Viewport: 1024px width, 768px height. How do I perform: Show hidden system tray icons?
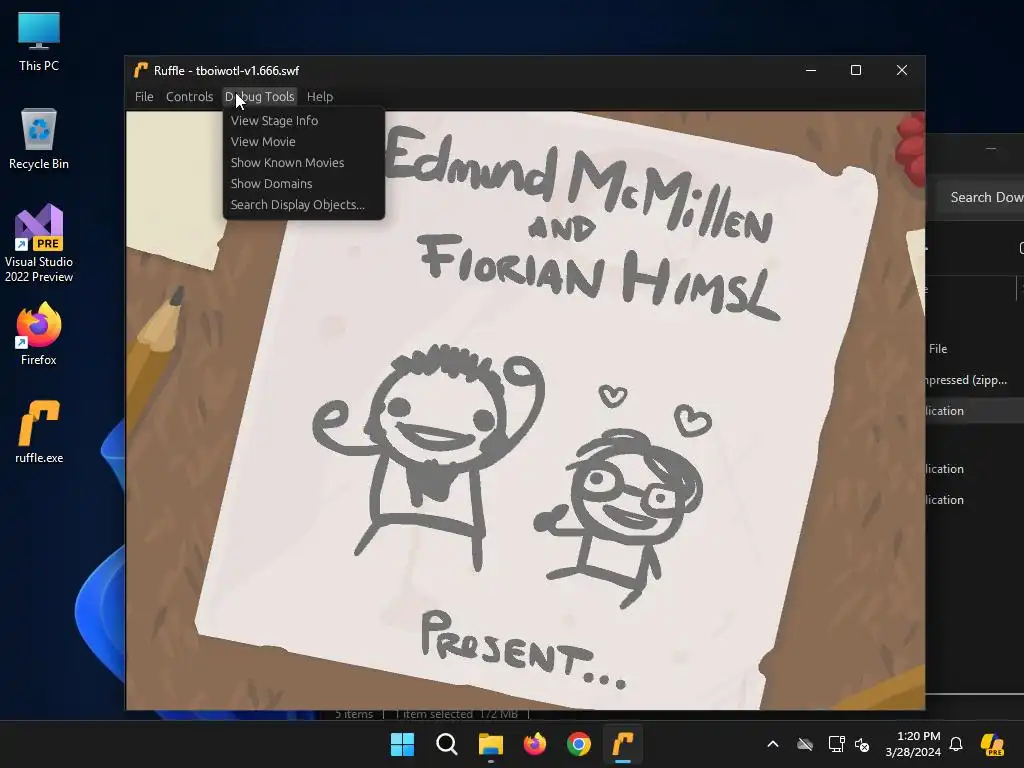773,744
